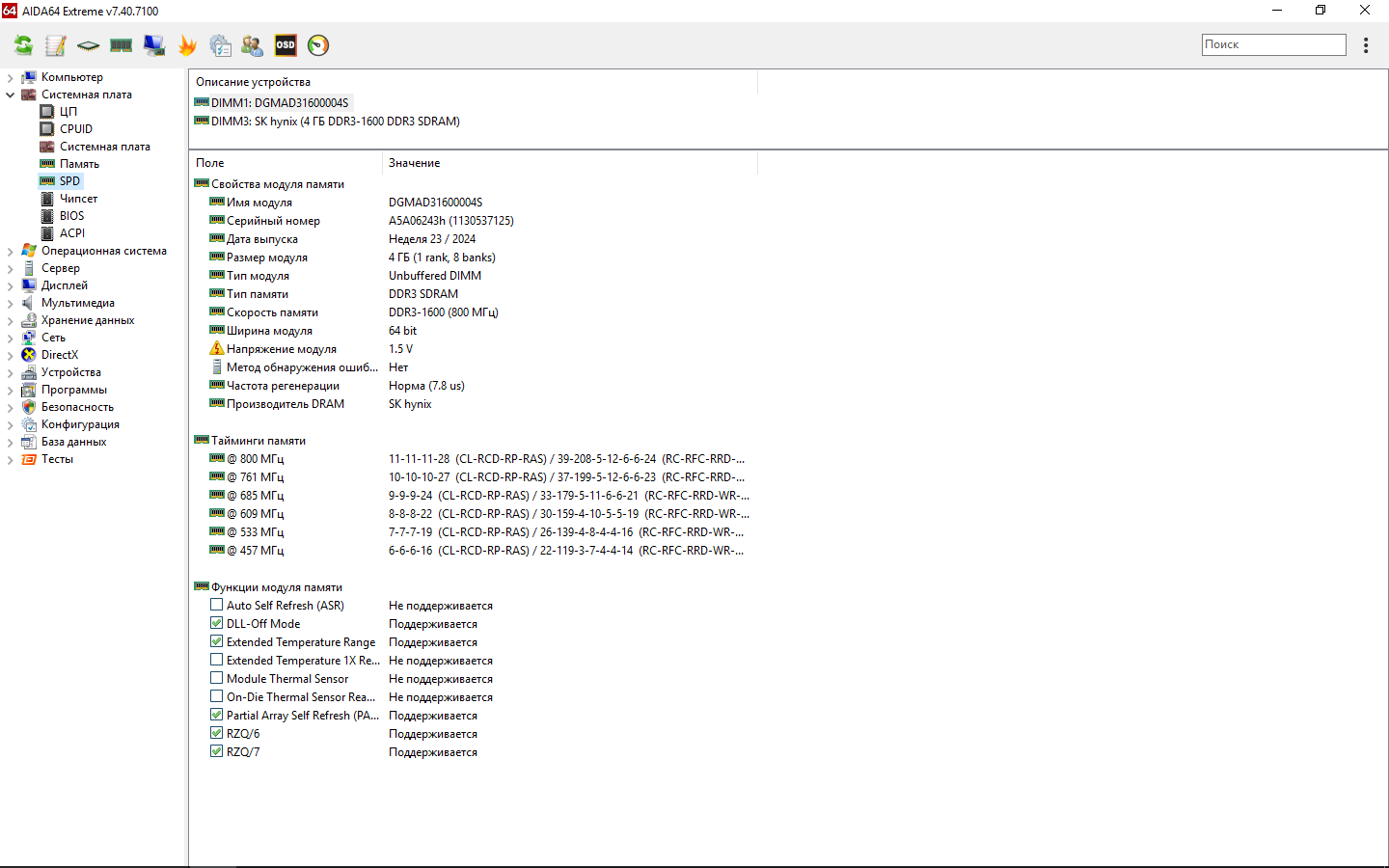Open База данных in the tree
1389x868 pixels.
coord(73,442)
